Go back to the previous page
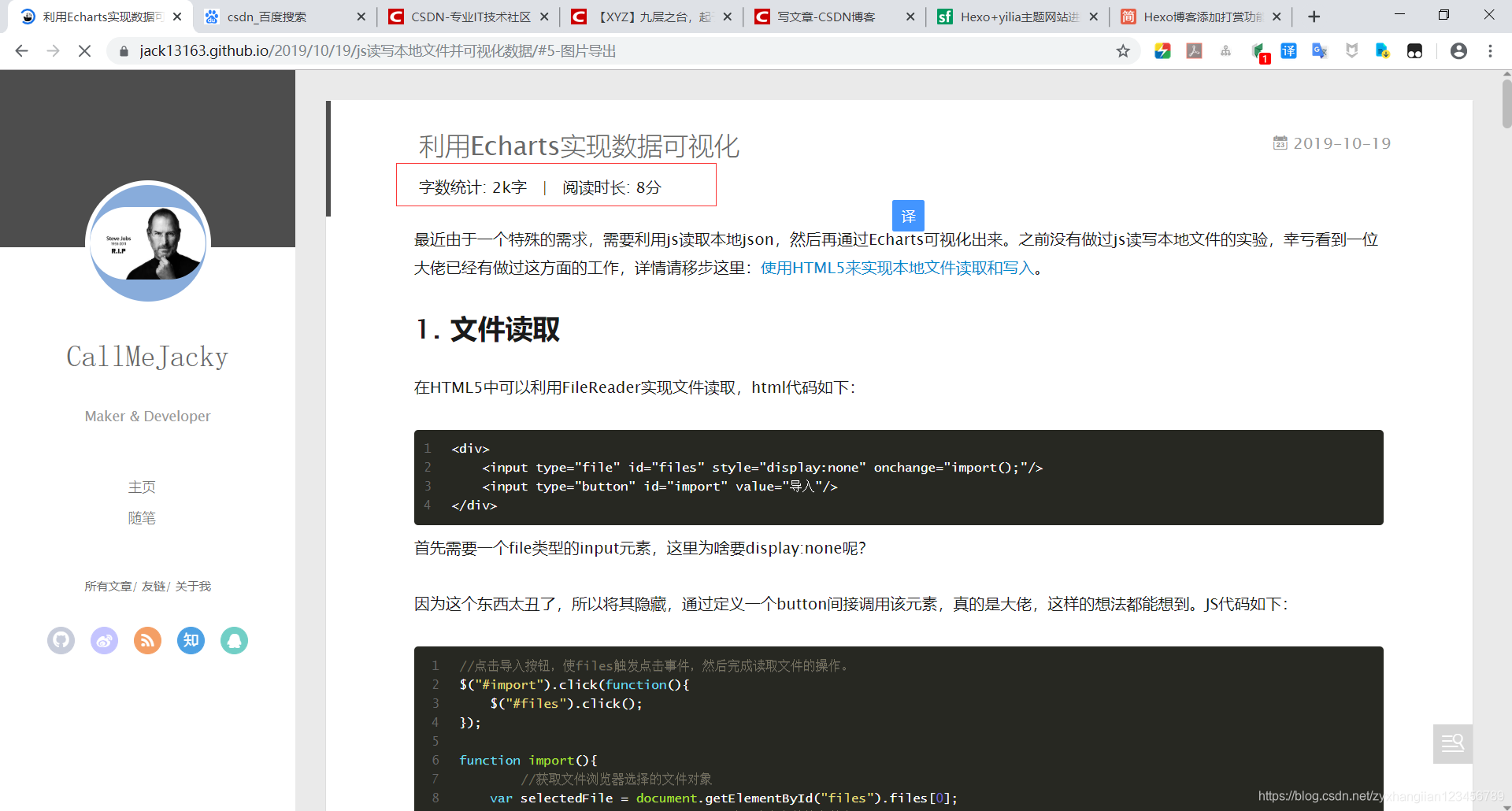This screenshot has height=811, width=1512. click(x=21, y=51)
